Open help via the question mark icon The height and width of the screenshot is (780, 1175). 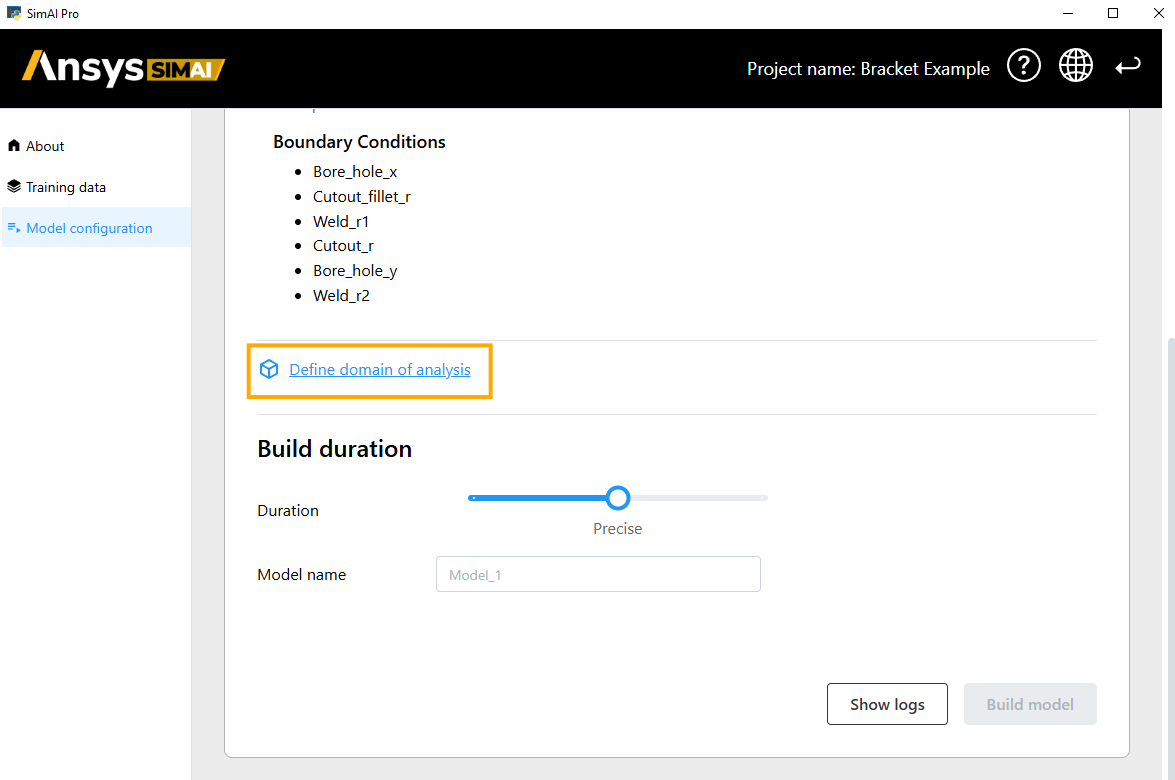click(x=1023, y=67)
